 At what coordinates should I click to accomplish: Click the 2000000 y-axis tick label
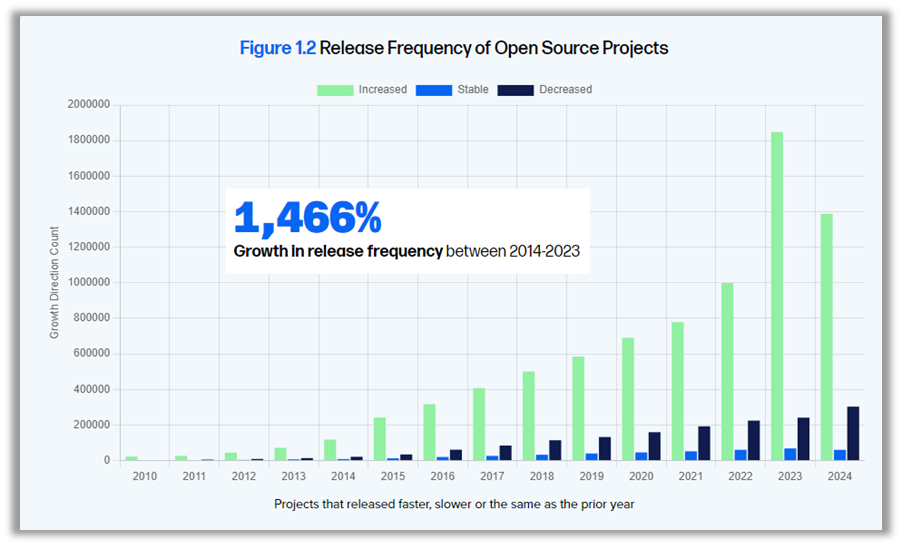point(89,105)
